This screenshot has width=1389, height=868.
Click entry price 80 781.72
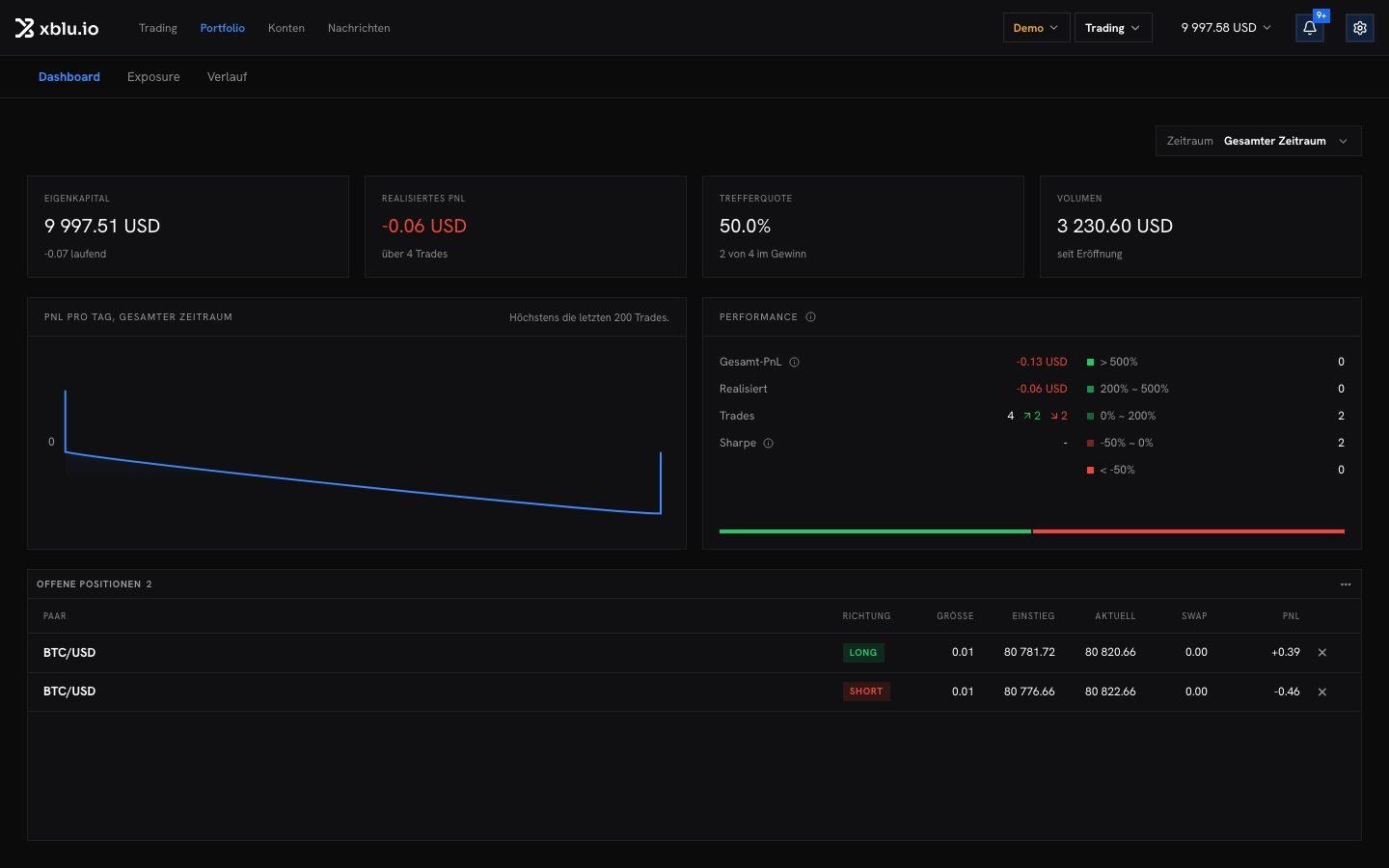[x=1029, y=653]
